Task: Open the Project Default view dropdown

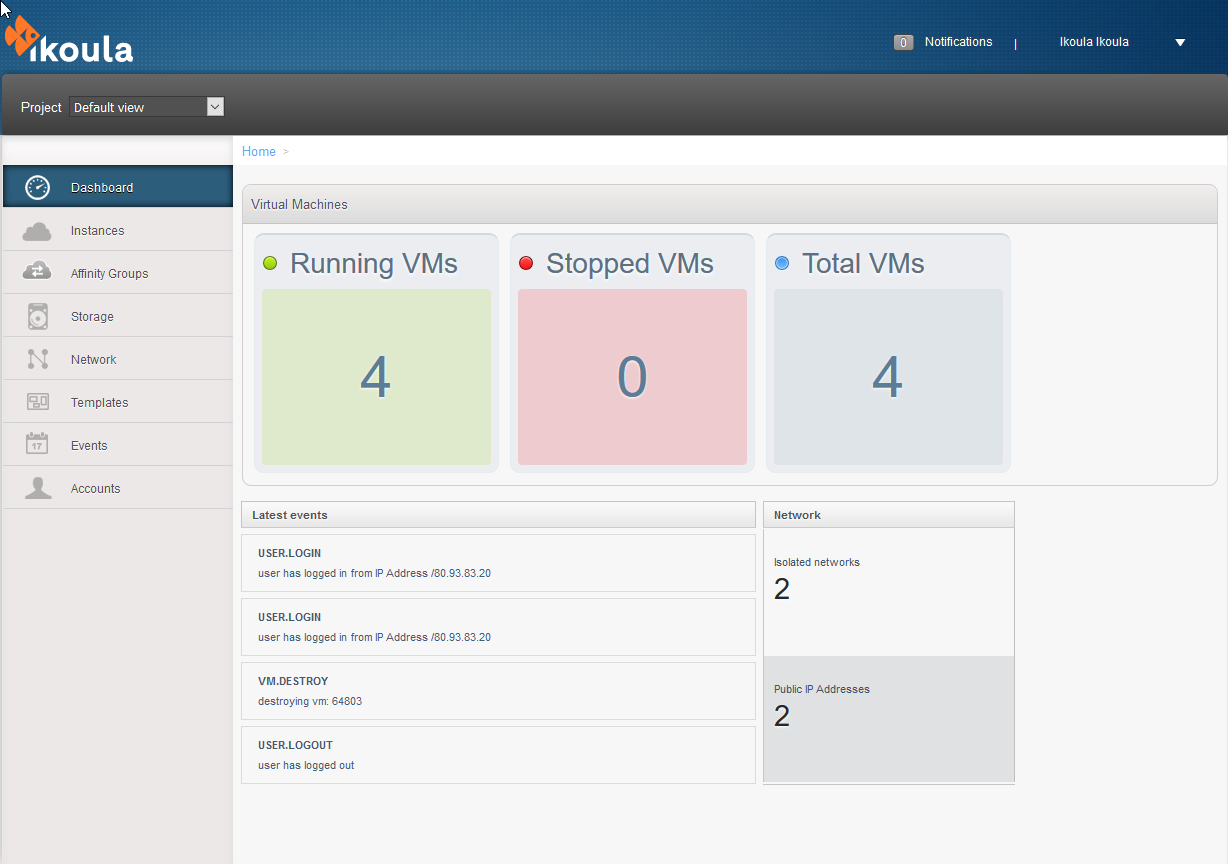Action: click(x=147, y=107)
